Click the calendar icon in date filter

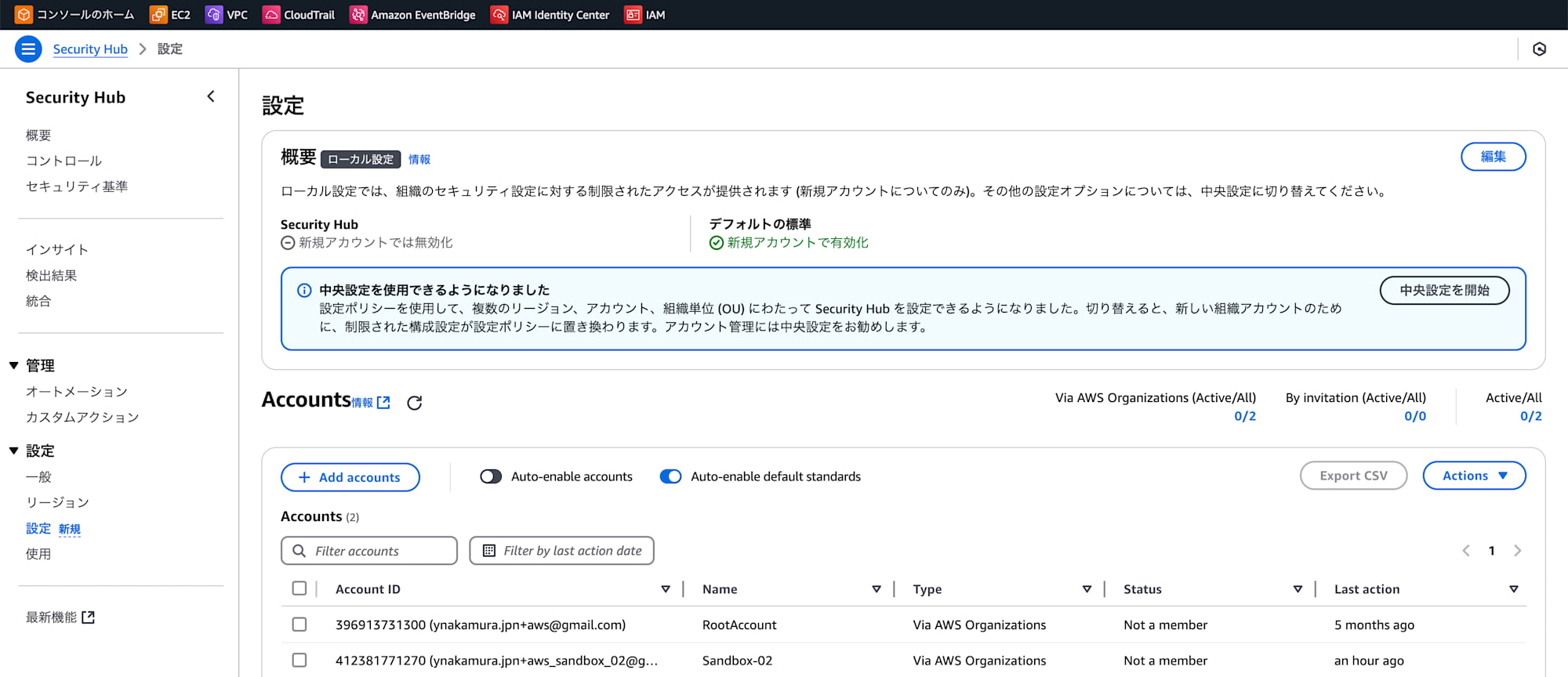coord(489,551)
